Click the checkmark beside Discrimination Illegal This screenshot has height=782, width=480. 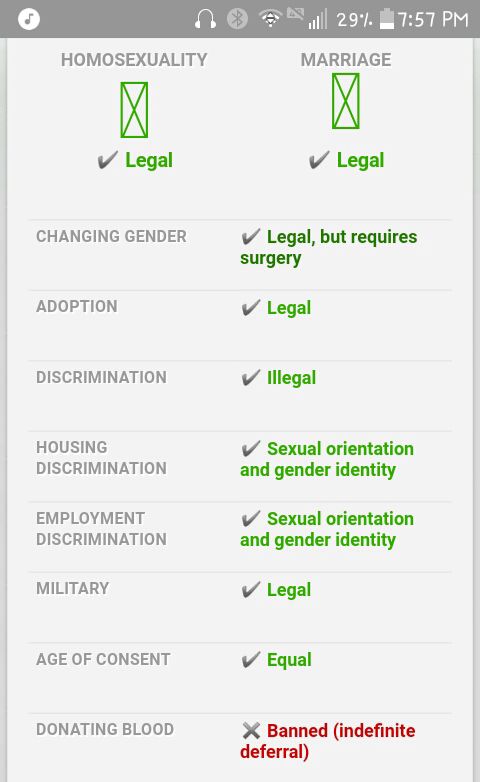250,378
